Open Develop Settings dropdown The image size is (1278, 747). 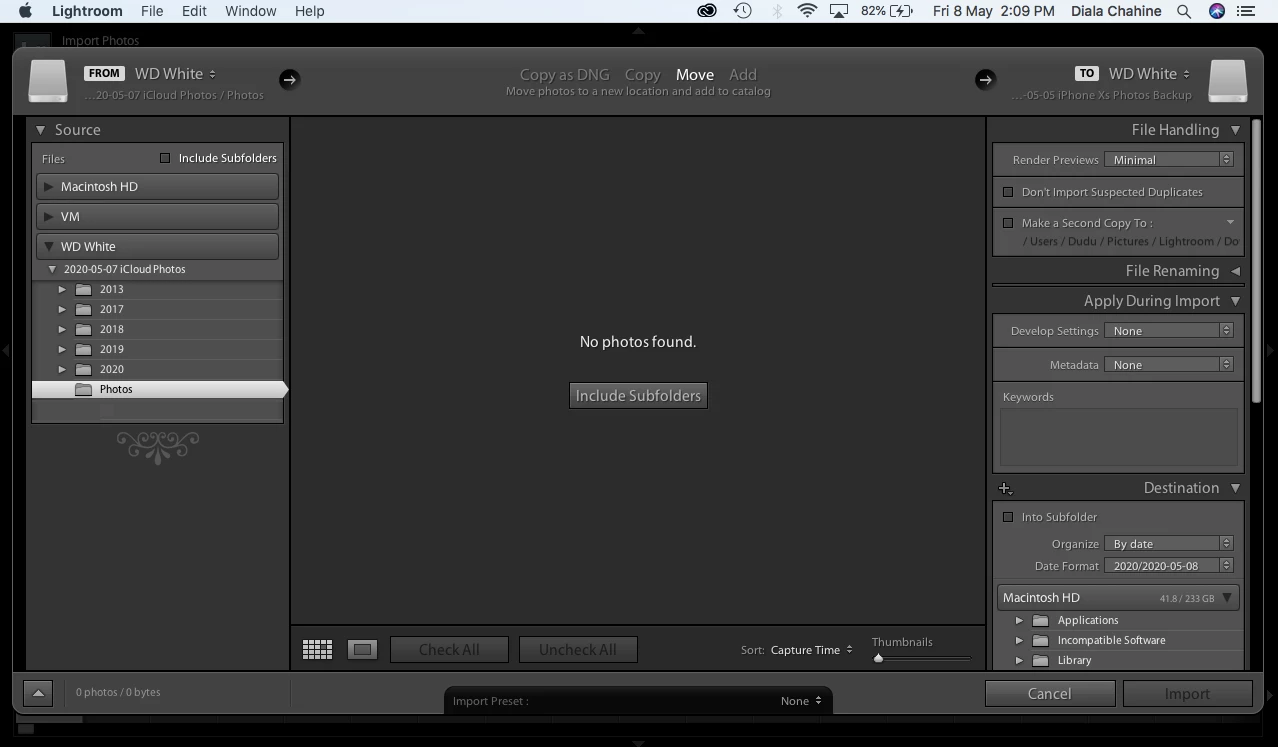click(1169, 331)
